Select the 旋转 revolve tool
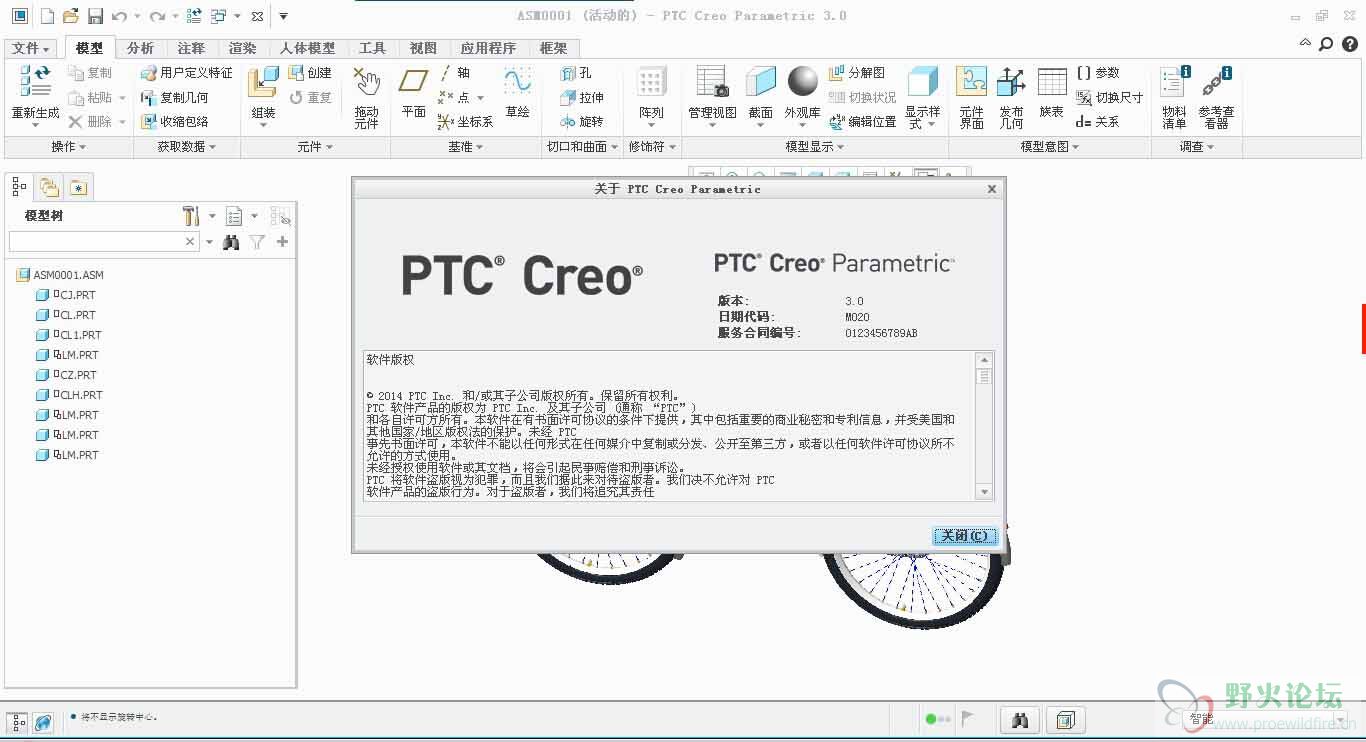 (x=582, y=121)
